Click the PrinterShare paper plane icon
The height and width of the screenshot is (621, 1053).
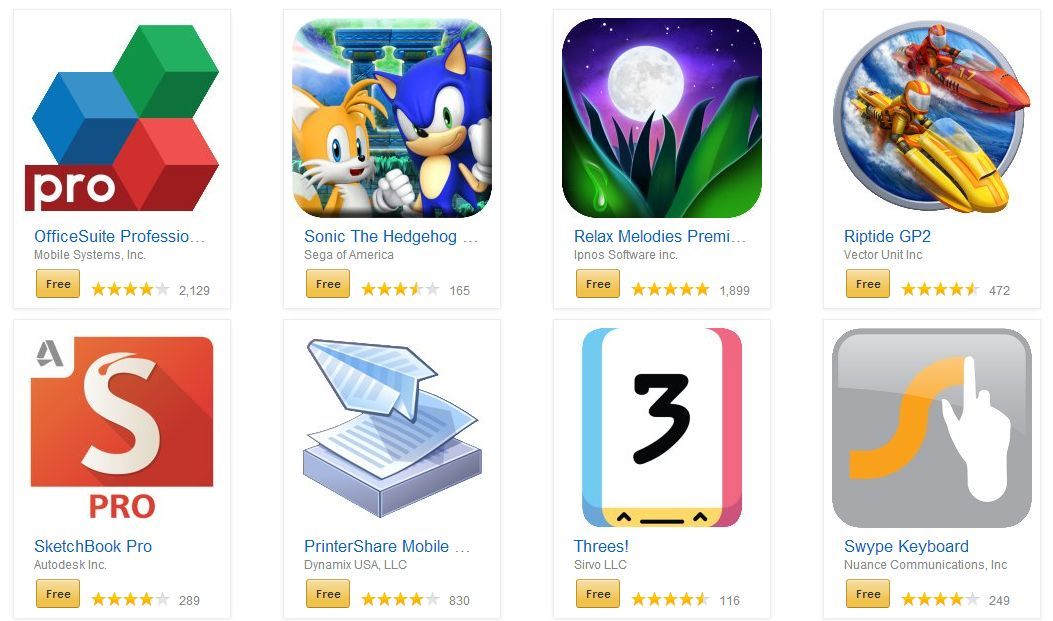tap(392, 428)
